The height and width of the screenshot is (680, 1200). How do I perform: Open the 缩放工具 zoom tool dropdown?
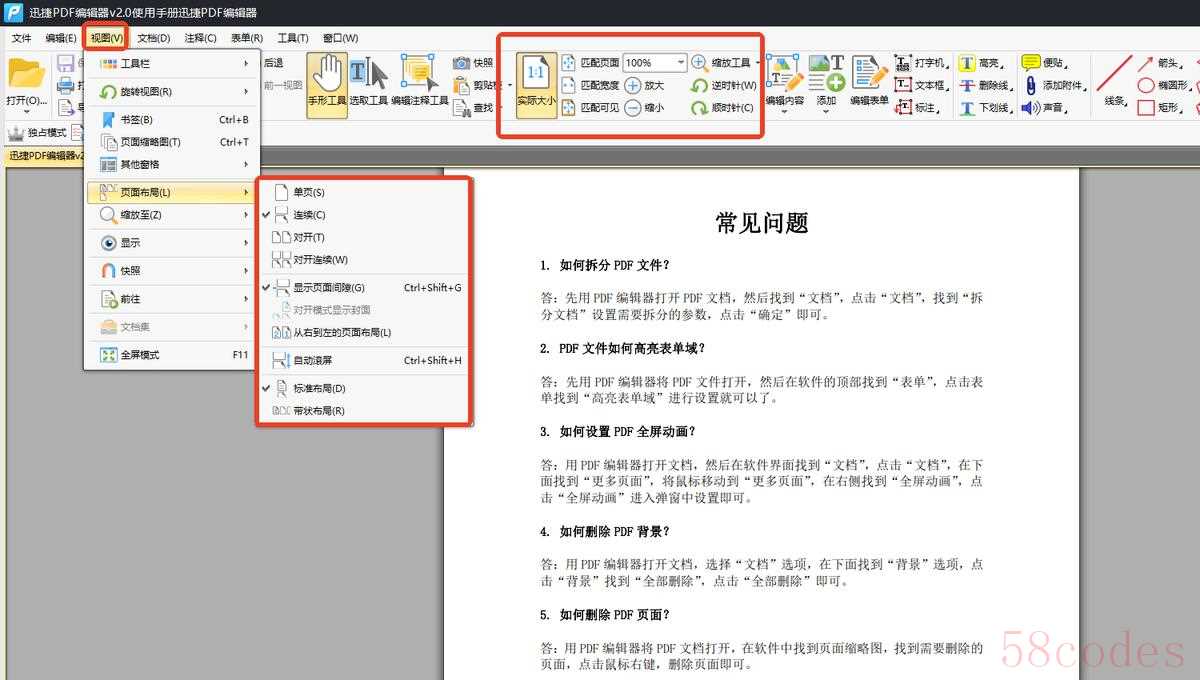click(x=756, y=62)
